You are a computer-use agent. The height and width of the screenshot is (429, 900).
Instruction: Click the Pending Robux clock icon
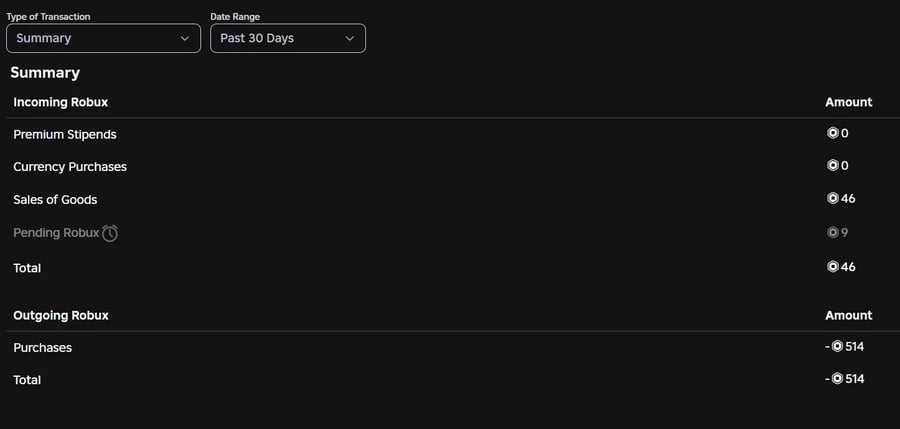click(x=110, y=233)
